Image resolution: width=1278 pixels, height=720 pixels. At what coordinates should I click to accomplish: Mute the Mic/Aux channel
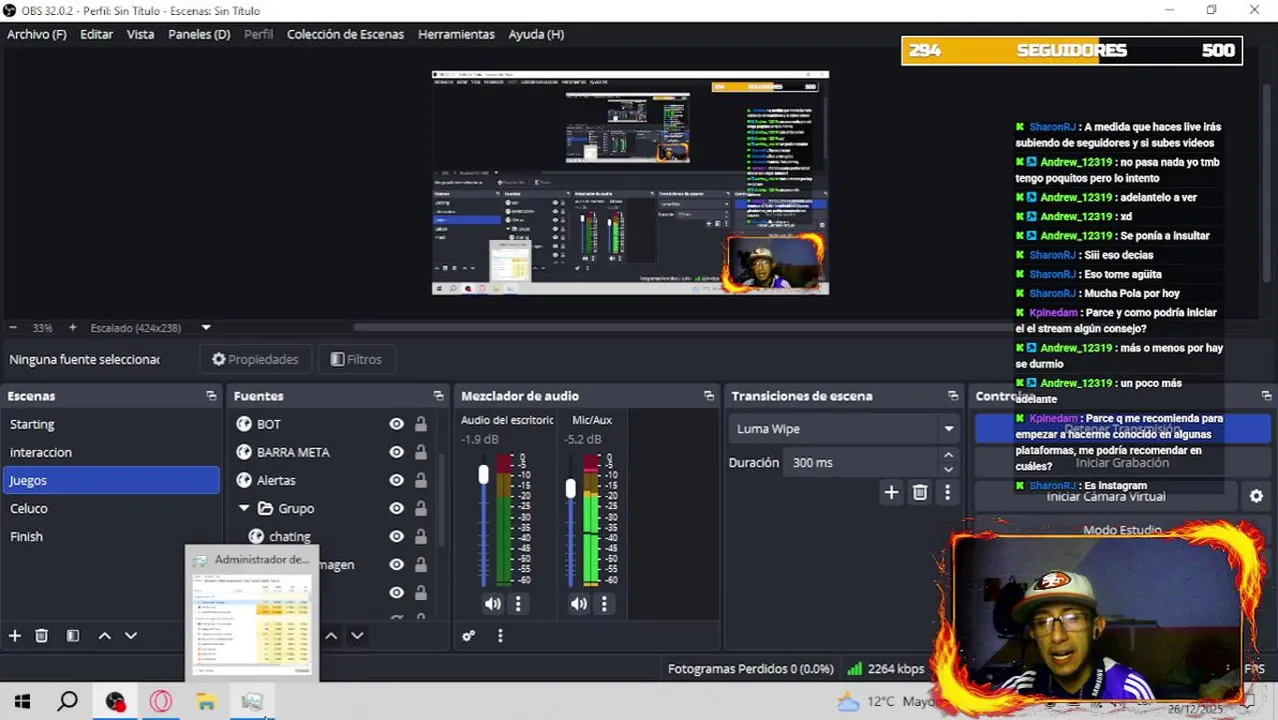579,604
